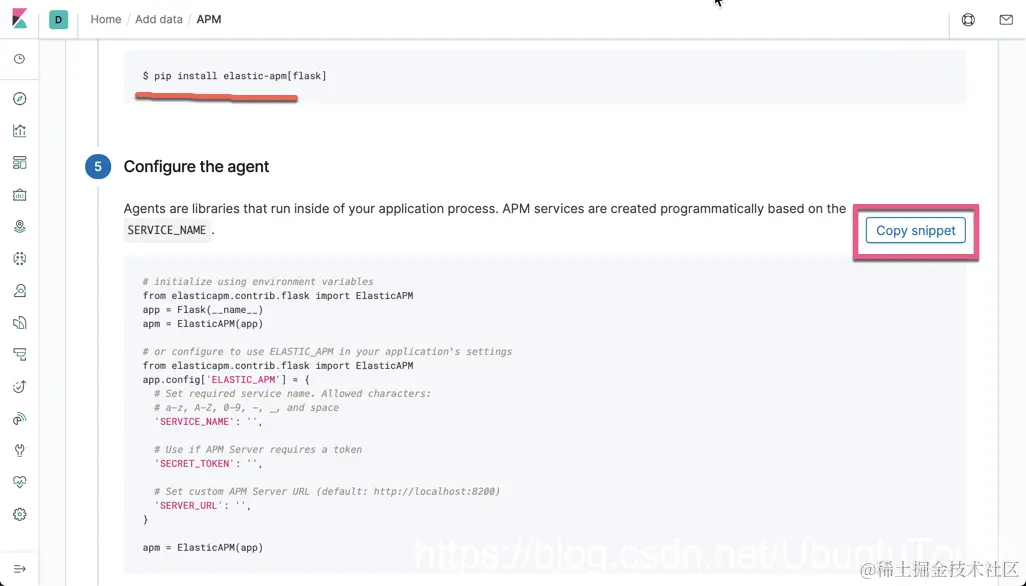This screenshot has height=586, width=1026.
Task: Open Uptime from the sidebar
Action: click(x=20, y=387)
